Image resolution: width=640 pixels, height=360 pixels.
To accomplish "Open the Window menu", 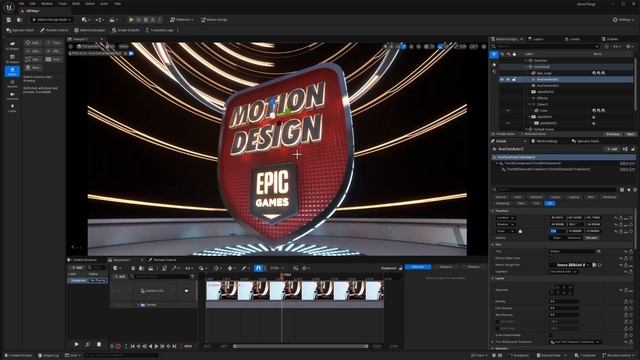I will click(47, 4).
